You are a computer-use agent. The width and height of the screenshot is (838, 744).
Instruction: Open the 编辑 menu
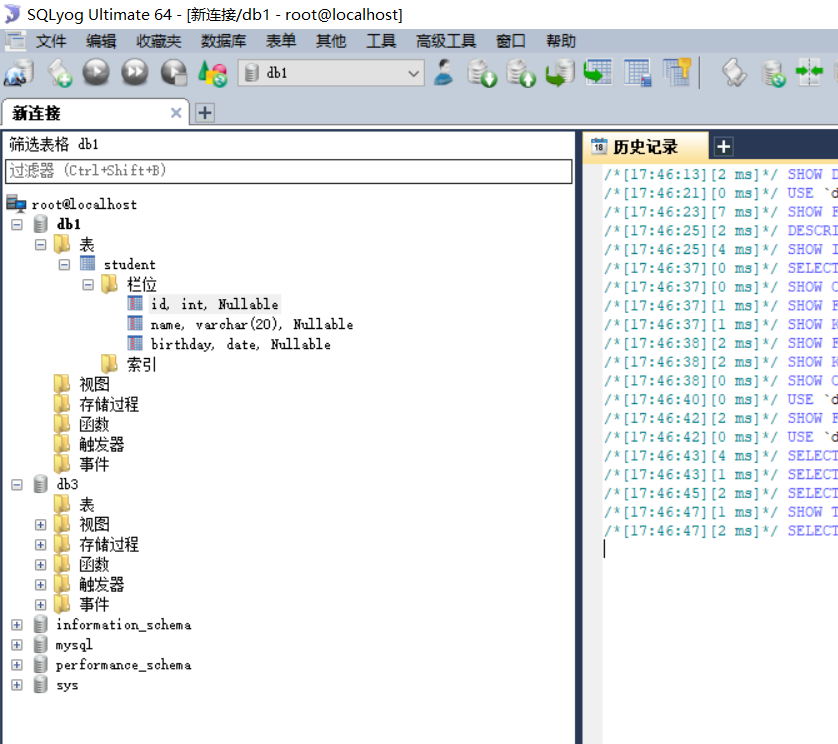(101, 41)
